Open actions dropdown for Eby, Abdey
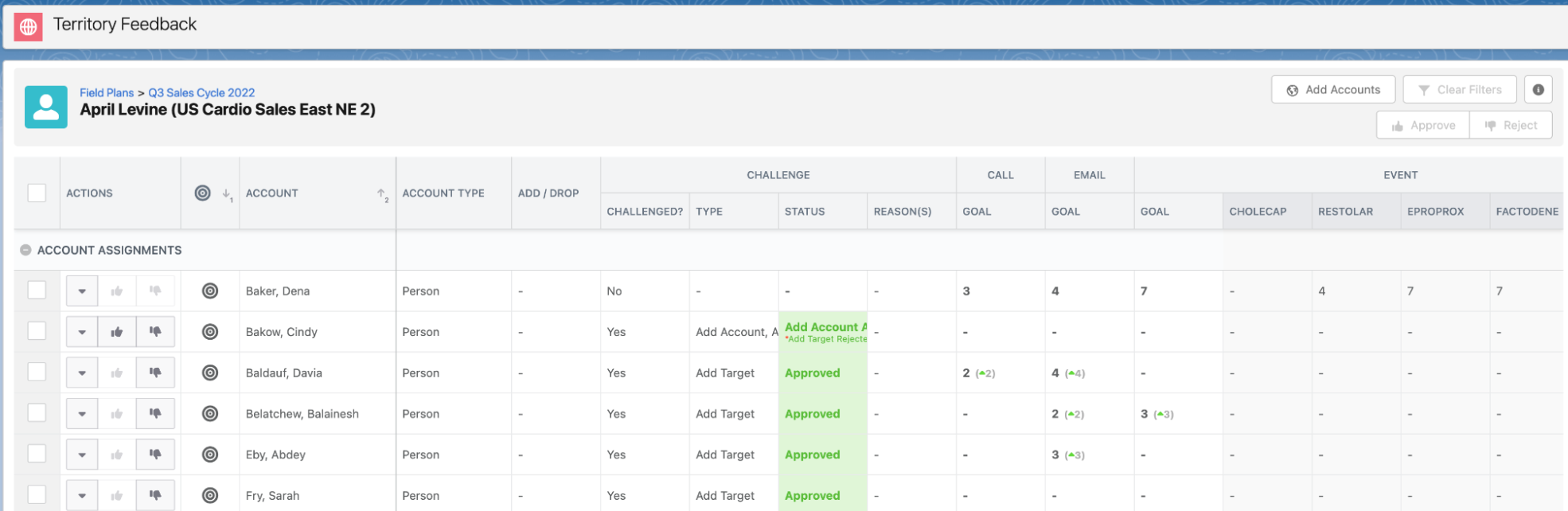Viewport: 1568px width, 511px height. click(x=82, y=454)
